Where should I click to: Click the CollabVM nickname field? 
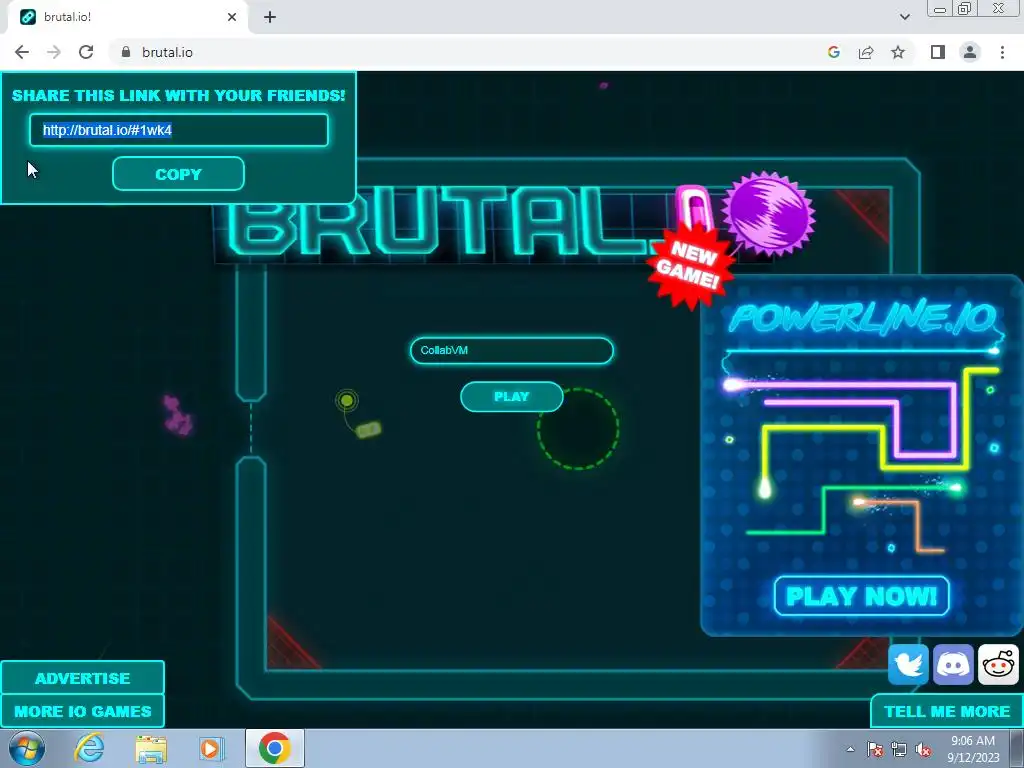[x=511, y=350]
